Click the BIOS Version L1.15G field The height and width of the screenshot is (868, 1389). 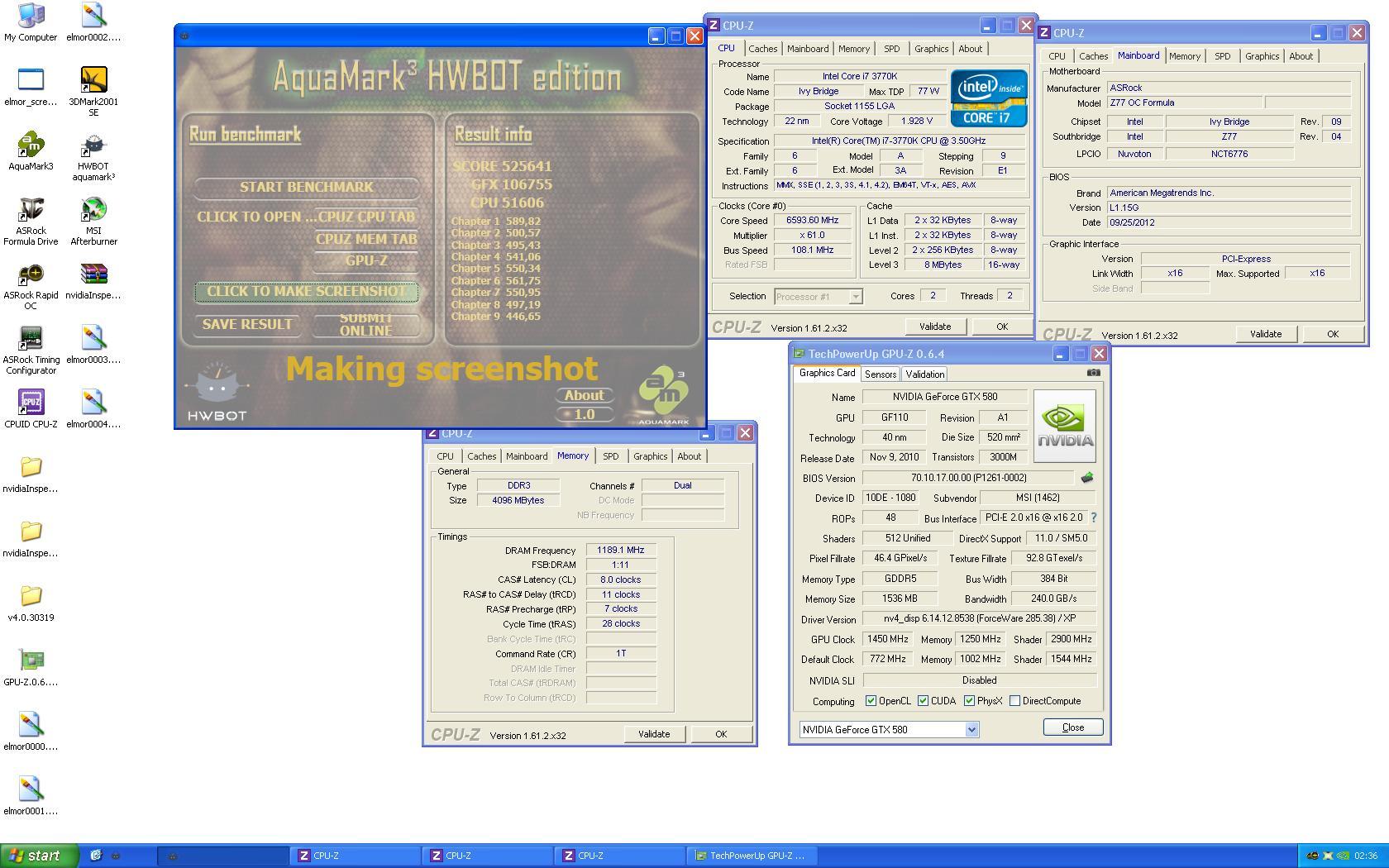pos(1228,208)
